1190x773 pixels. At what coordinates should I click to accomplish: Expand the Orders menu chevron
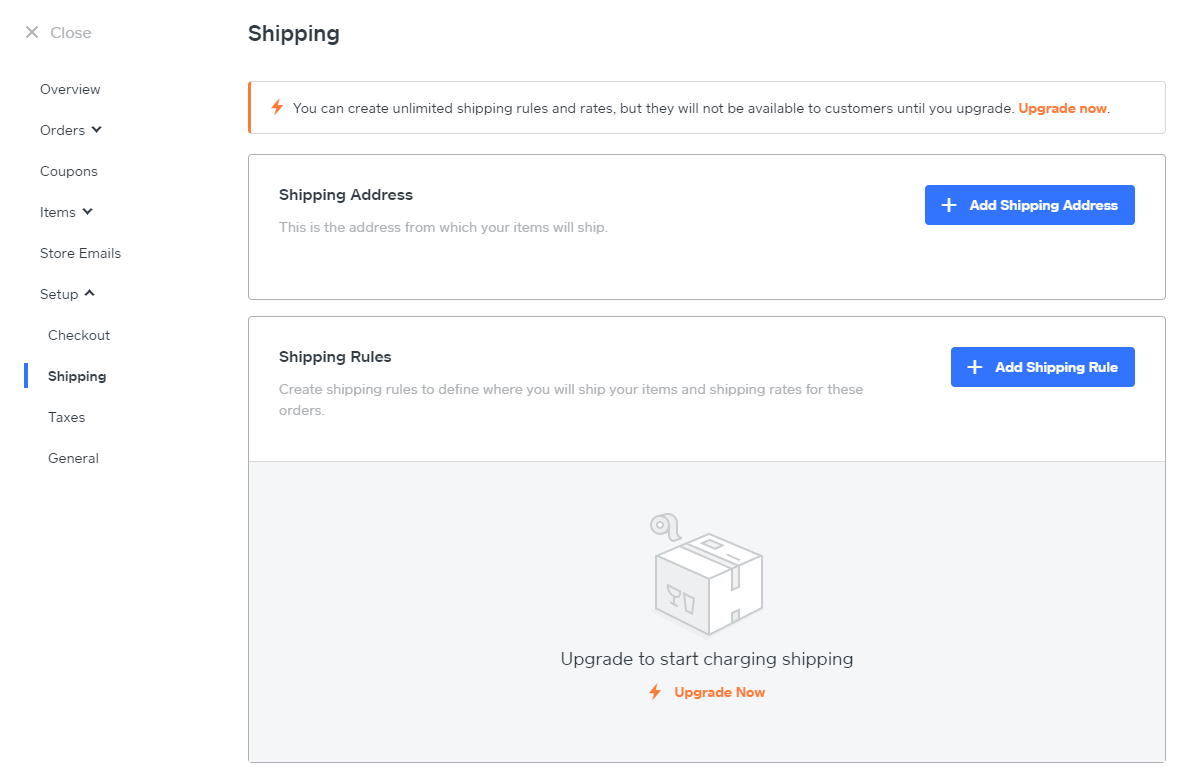point(97,130)
